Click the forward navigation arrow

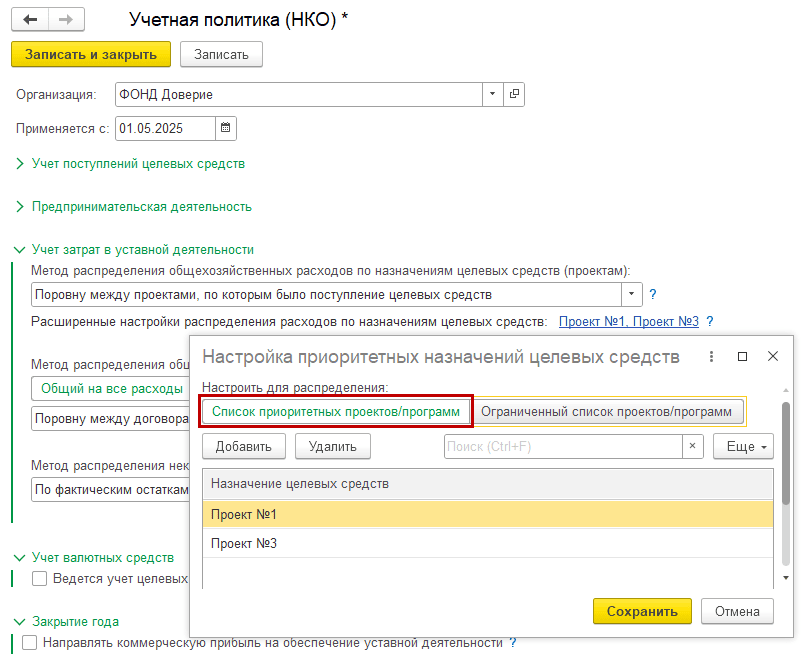pos(66,20)
